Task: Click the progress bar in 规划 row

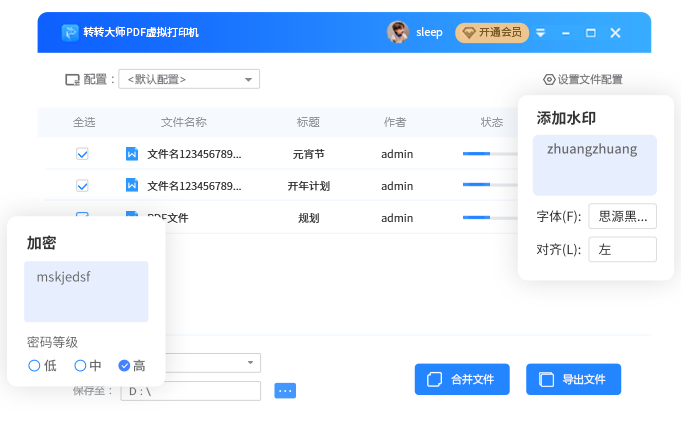Action: click(490, 217)
